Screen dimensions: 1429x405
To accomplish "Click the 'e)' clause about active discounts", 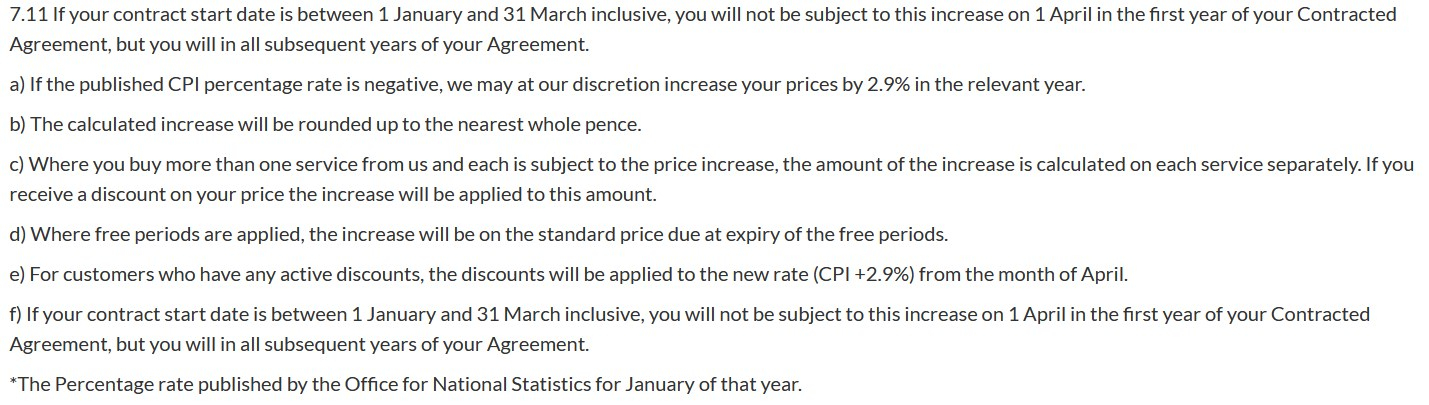I will pyautogui.click(x=568, y=275).
